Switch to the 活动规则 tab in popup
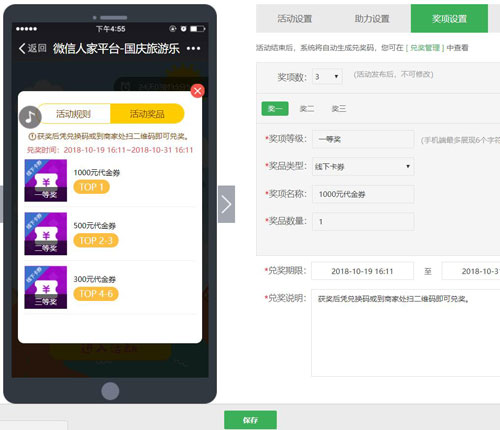500x430 pixels. 74,114
